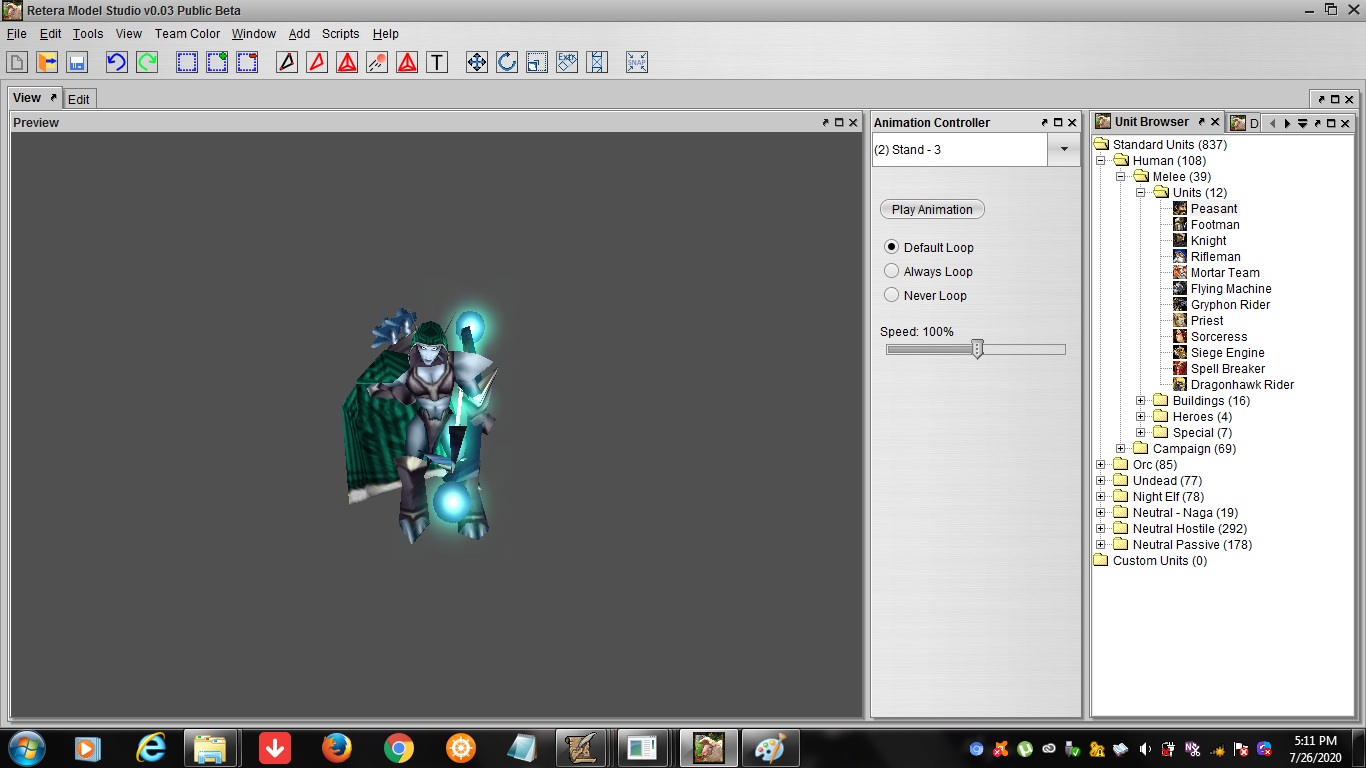Open Internet Explorer from the taskbar
The width and height of the screenshot is (1366, 768).
[151, 748]
